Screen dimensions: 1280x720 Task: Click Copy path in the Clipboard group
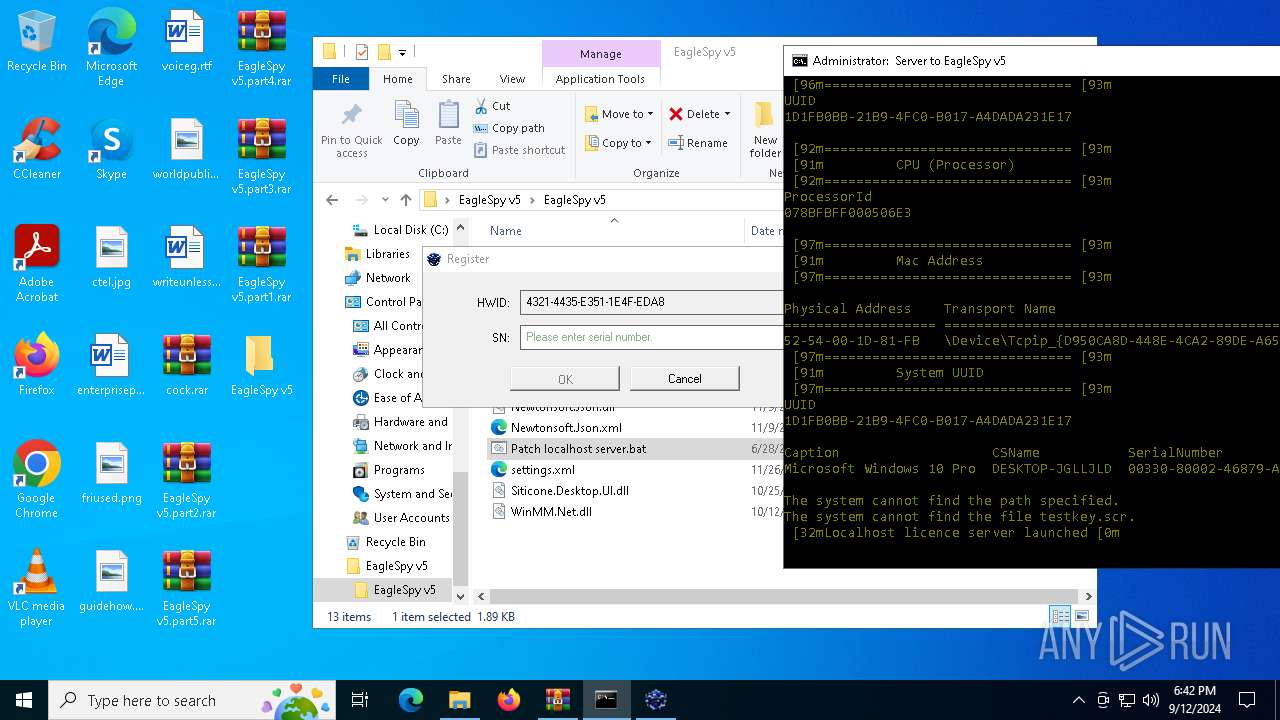point(509,128)
